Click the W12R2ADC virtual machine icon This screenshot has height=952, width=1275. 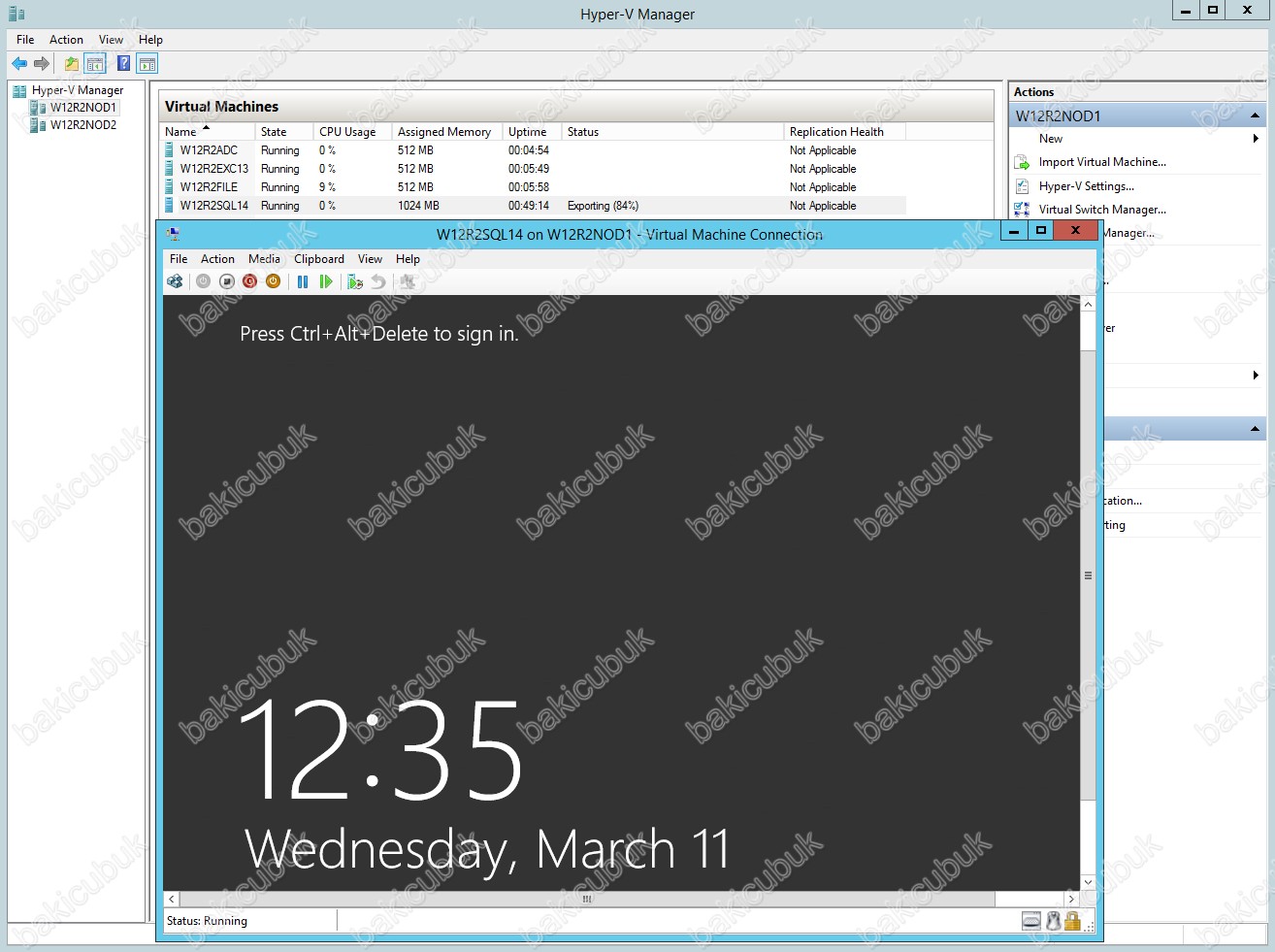(170, 150)
